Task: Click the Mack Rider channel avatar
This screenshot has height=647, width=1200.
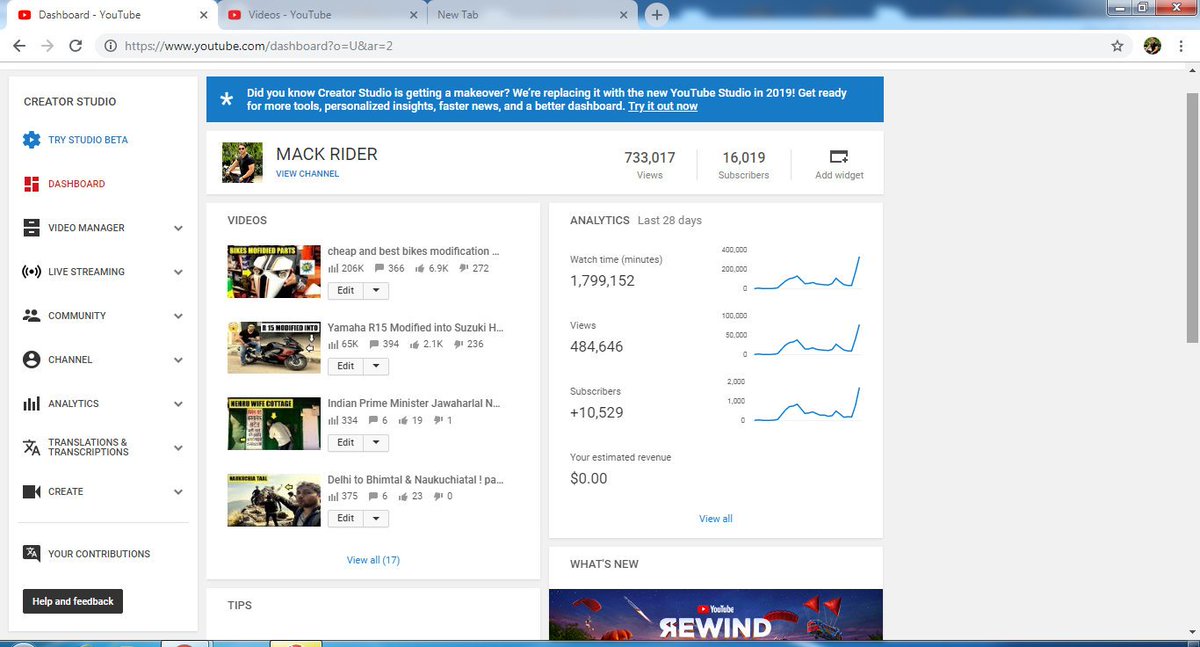Action: click(x=242, y=162)
